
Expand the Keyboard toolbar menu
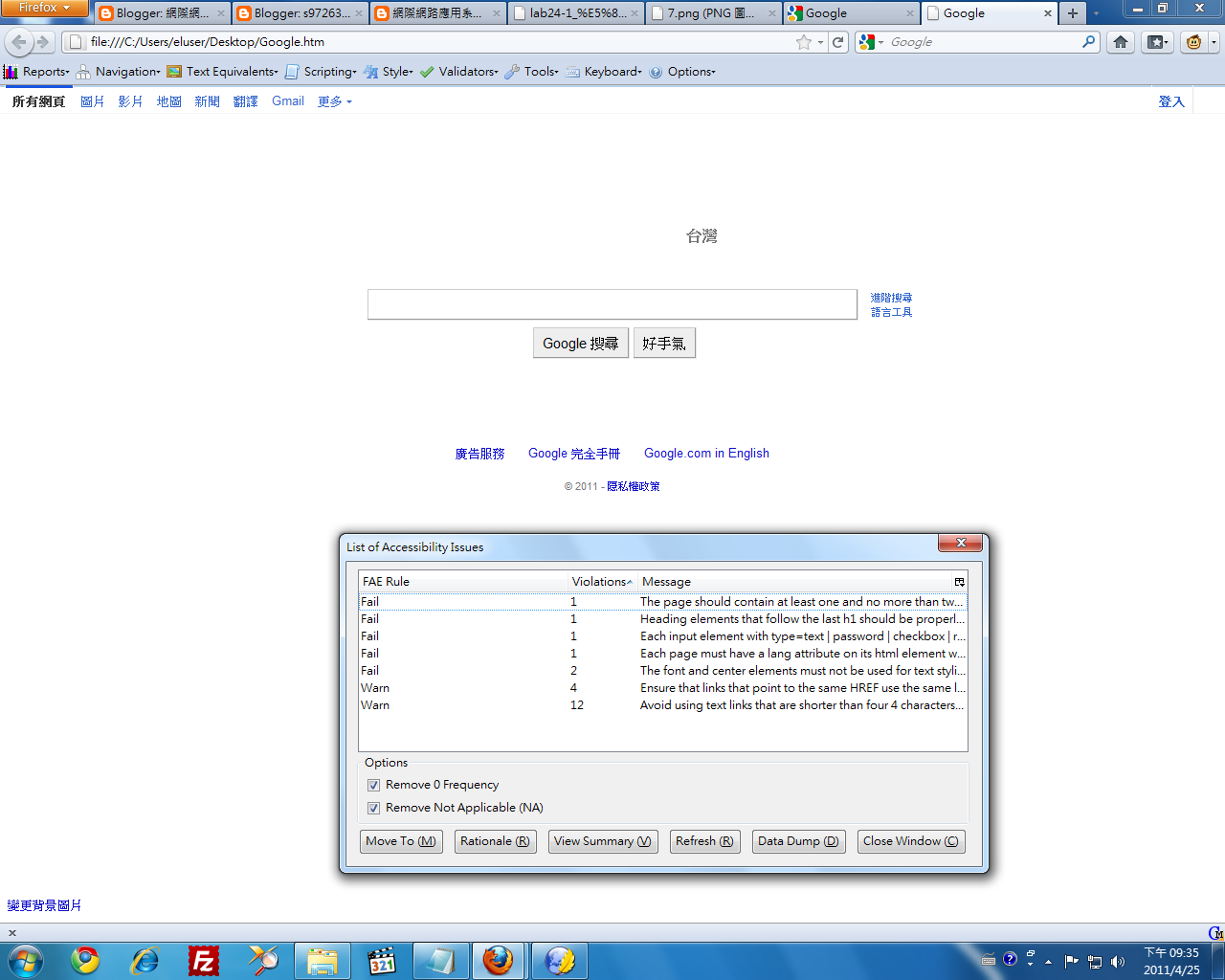(x=603, y=72)
